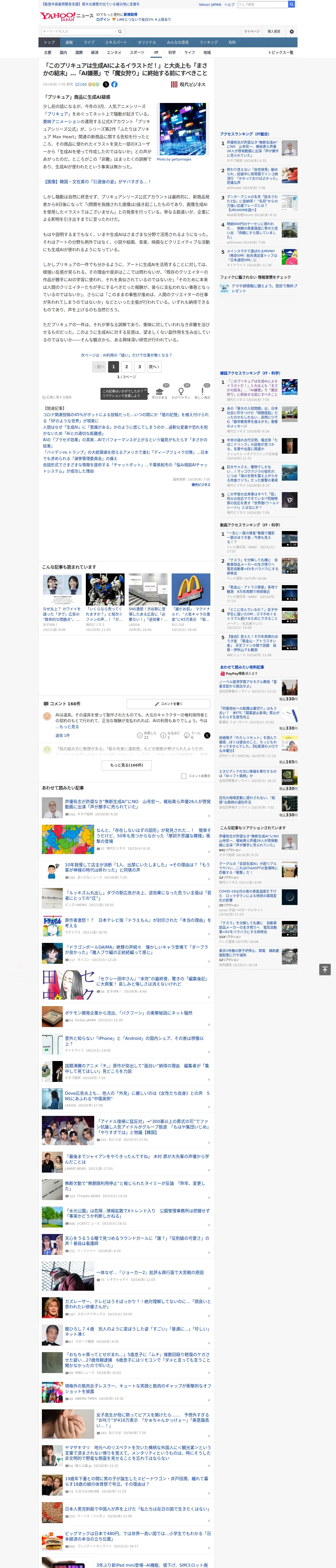Click コメントを書く button
336x1568 pixels.
(168, 704)
